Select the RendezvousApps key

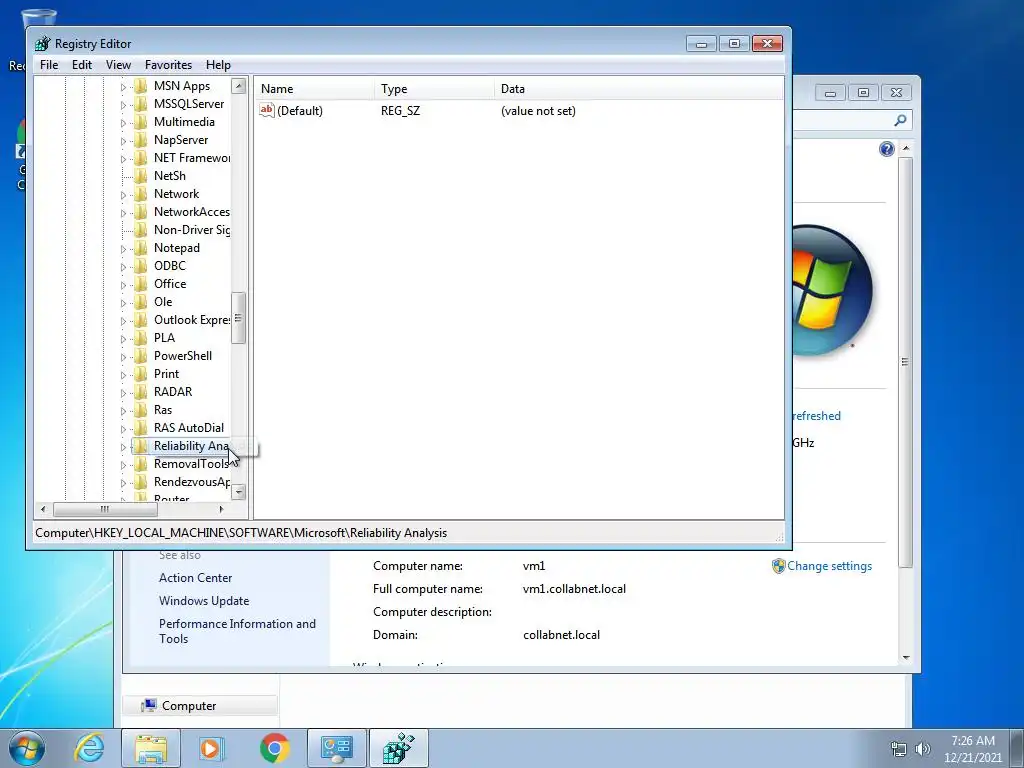(x=191, y=482)
